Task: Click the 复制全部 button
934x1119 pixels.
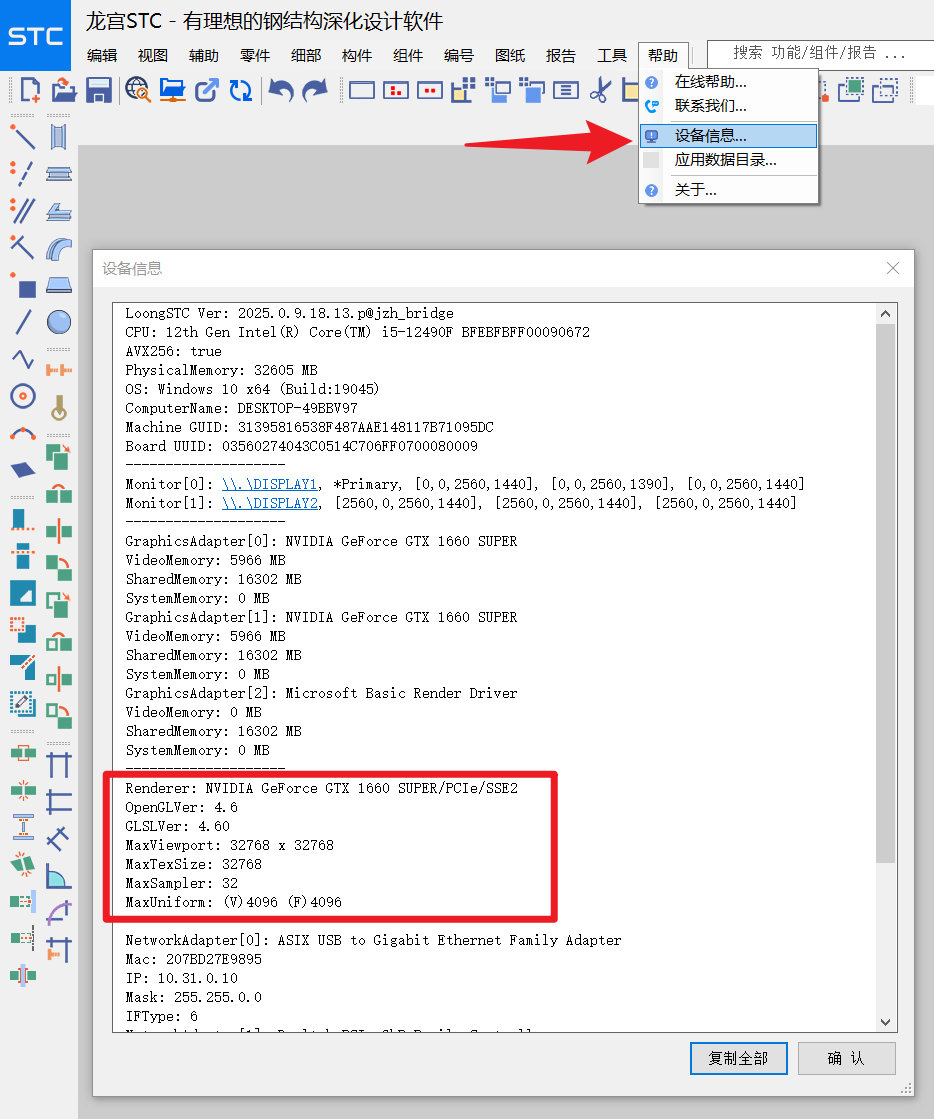Action: coord(738,1058)
